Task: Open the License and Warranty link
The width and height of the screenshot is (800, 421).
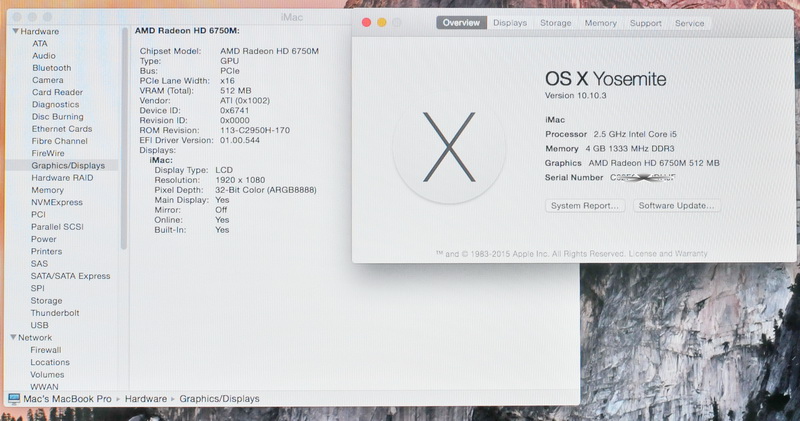Action: (668, 254)
